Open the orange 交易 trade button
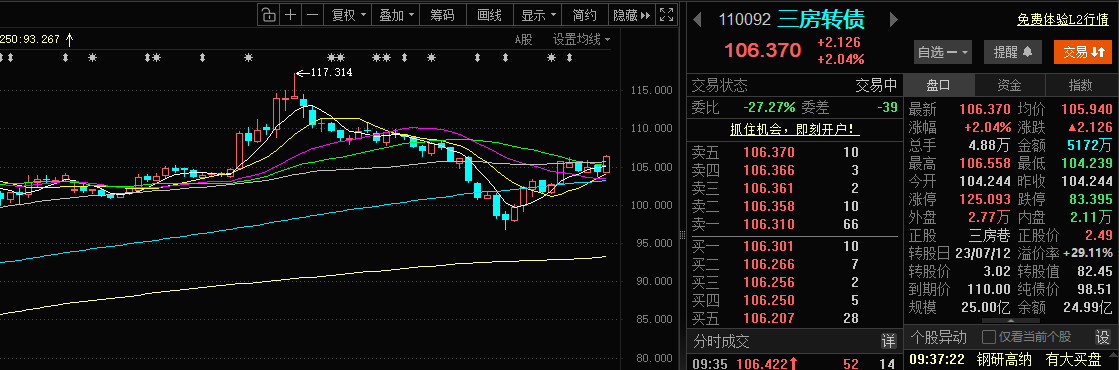 [x=1083, y=52]
